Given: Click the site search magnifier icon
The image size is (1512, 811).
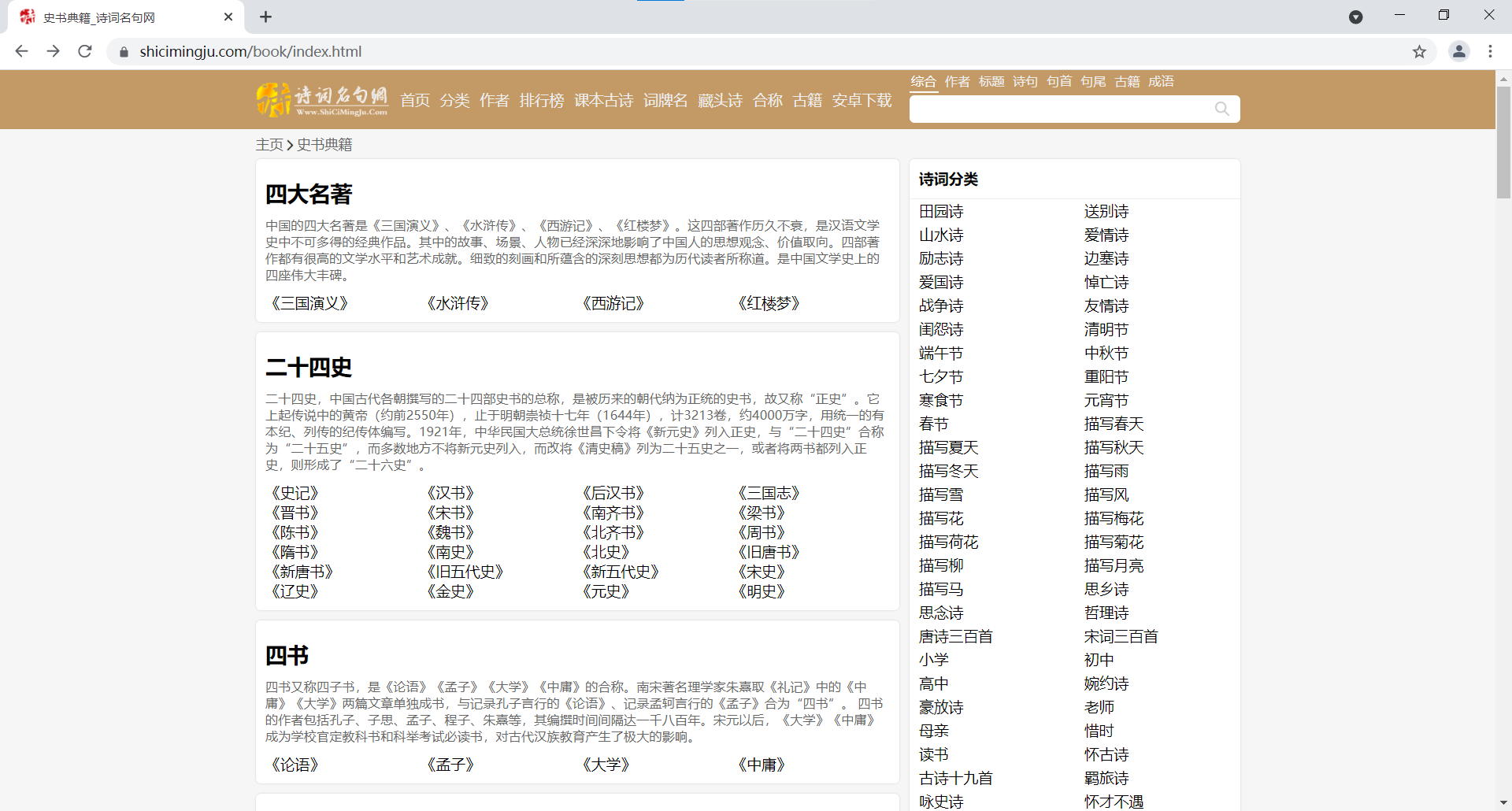Looking at the screenshot, I should (x=1221, y=109).
